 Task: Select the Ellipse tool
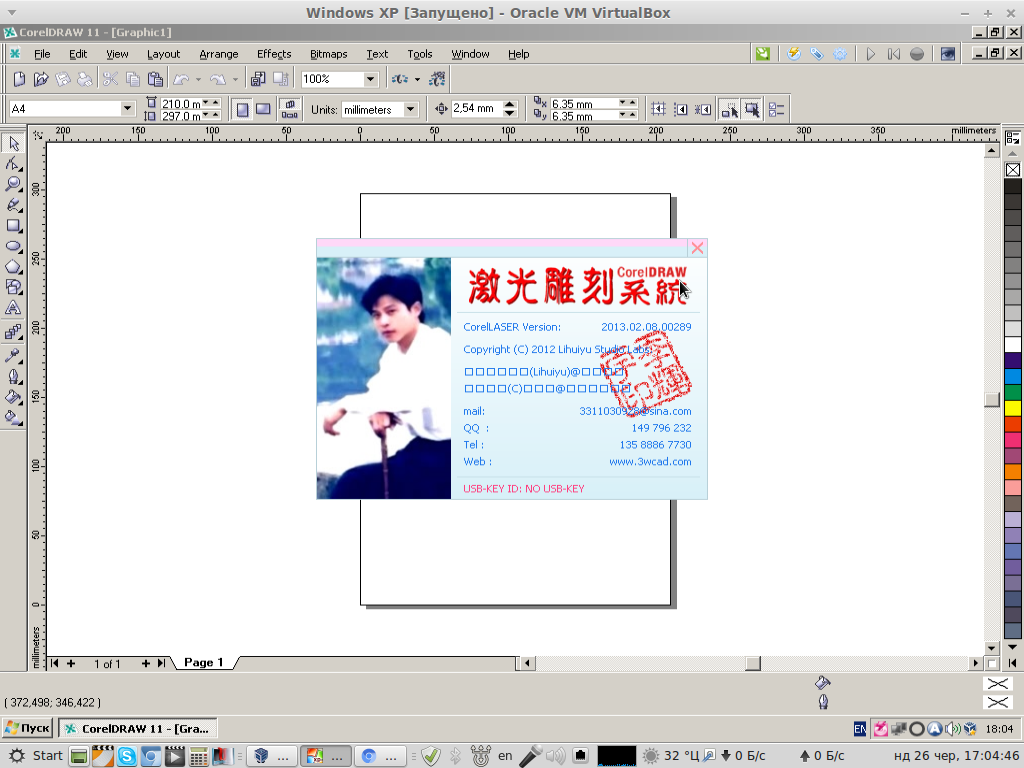13,246
